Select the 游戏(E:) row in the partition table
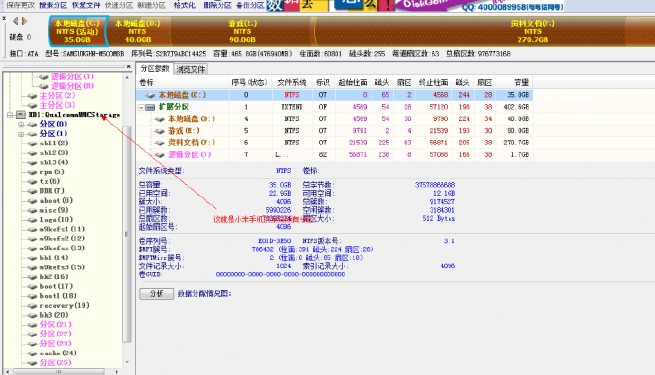Viewport: 655px width, 375px height. click(x=335, y=131)
